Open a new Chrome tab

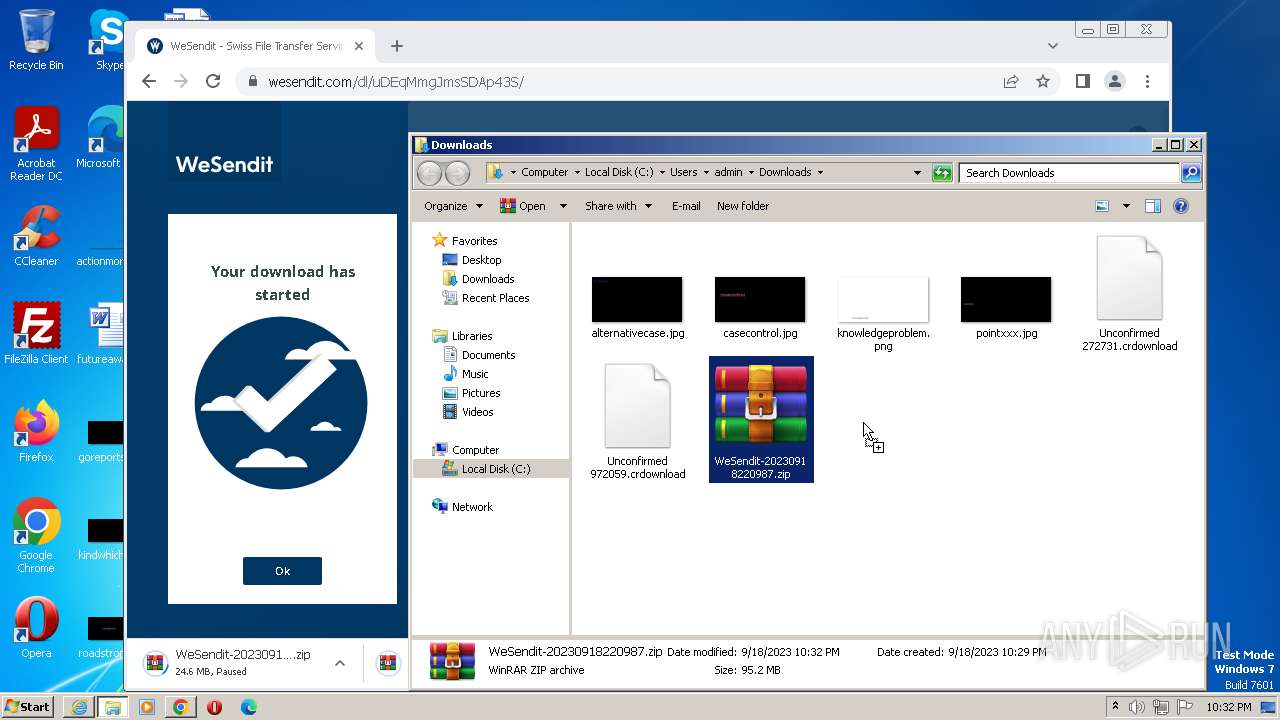397,46
